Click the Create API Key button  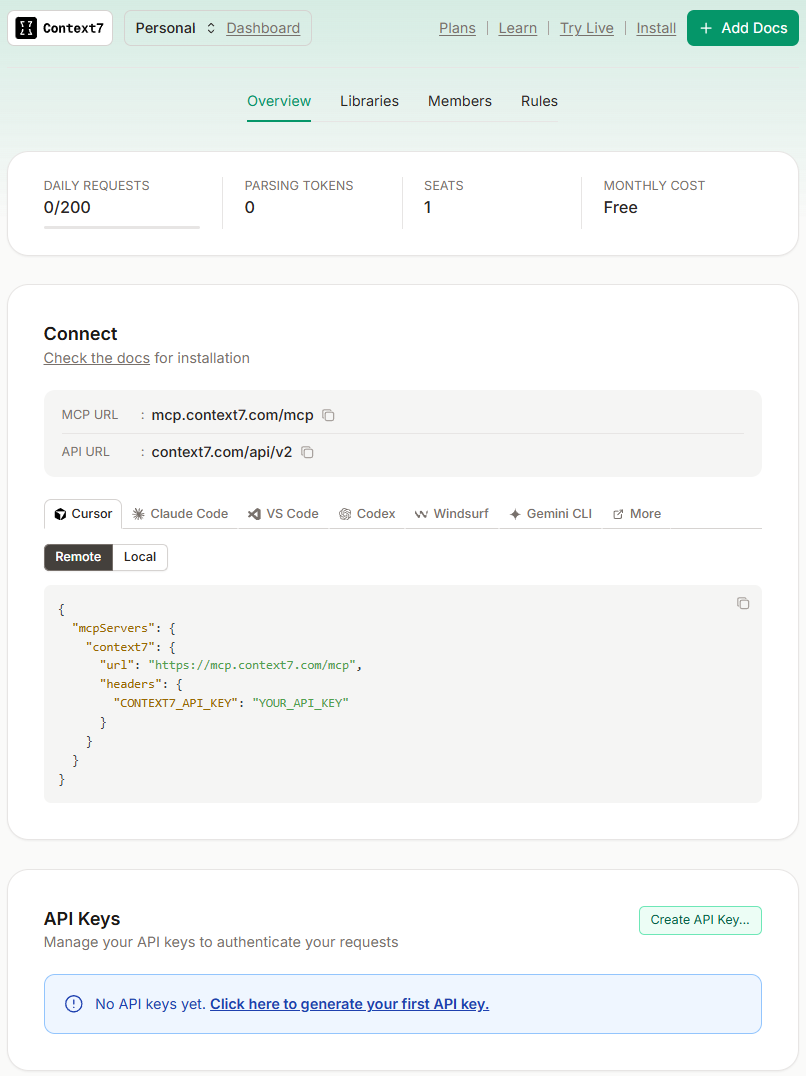pos(700,920)
